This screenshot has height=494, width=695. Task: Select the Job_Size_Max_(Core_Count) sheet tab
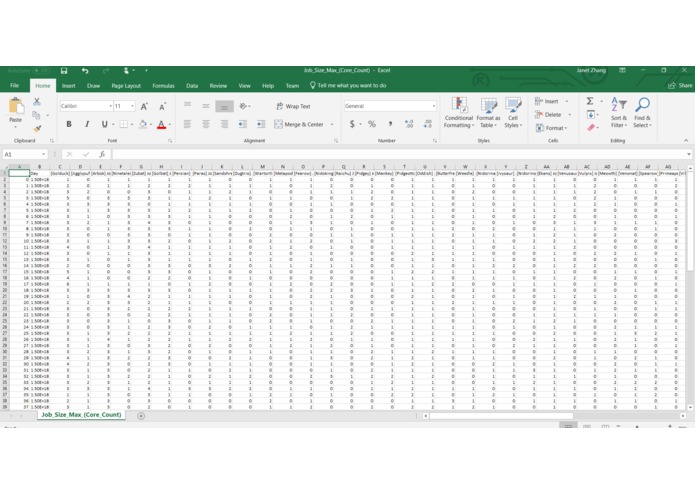81,415
